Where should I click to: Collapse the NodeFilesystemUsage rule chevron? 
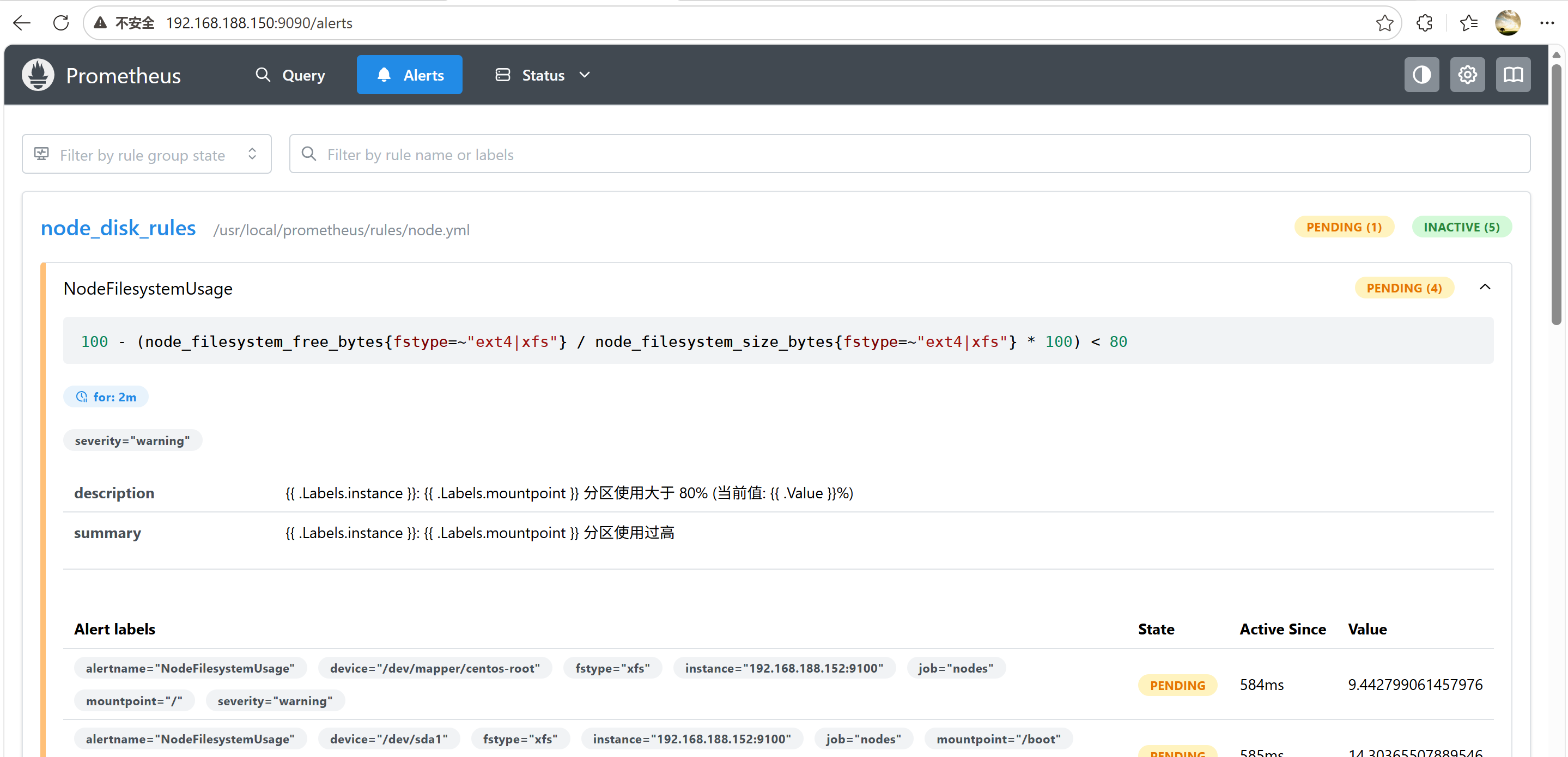pyautogui.click(x=1485, y=287)
